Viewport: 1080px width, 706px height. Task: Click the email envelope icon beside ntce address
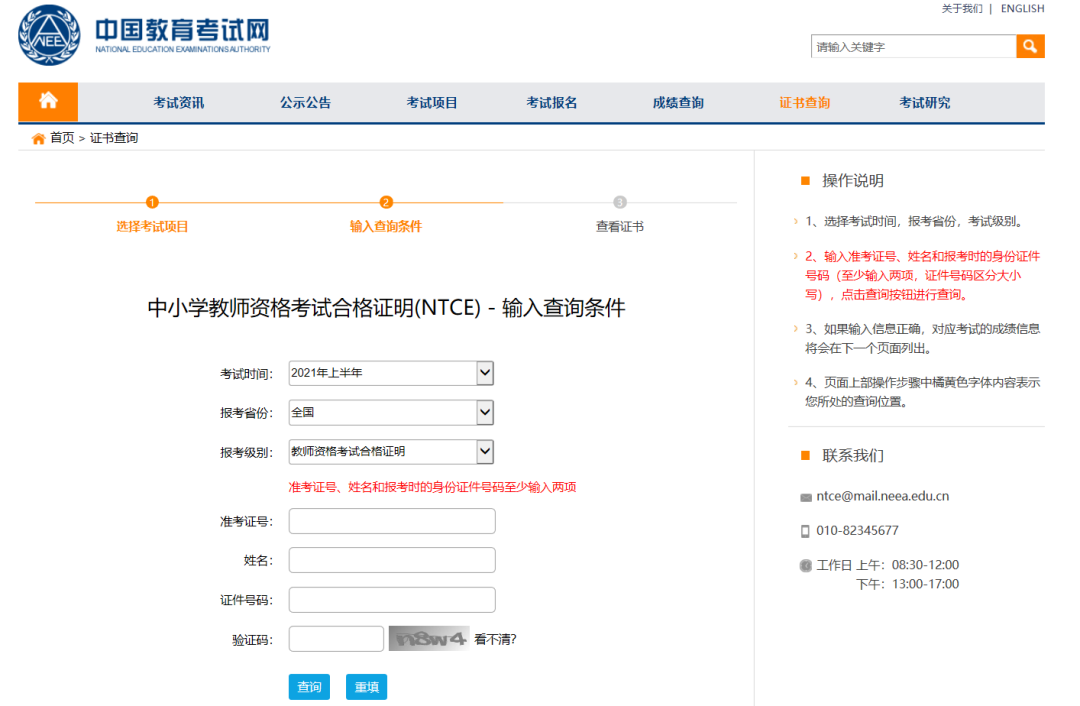click(806, 497)
